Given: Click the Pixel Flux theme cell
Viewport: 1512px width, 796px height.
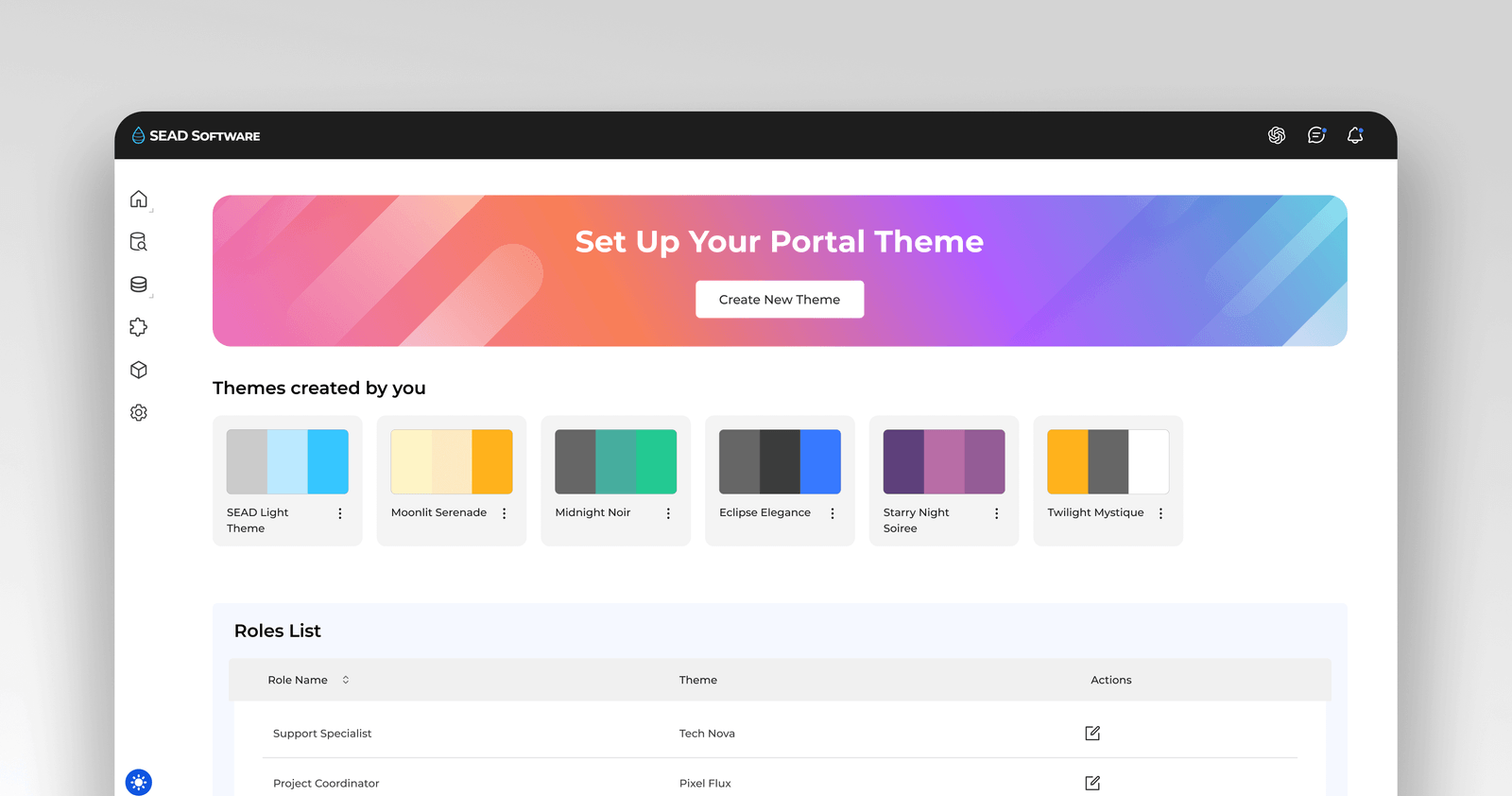Looking at the screenshot, I should tap(705, 784).
